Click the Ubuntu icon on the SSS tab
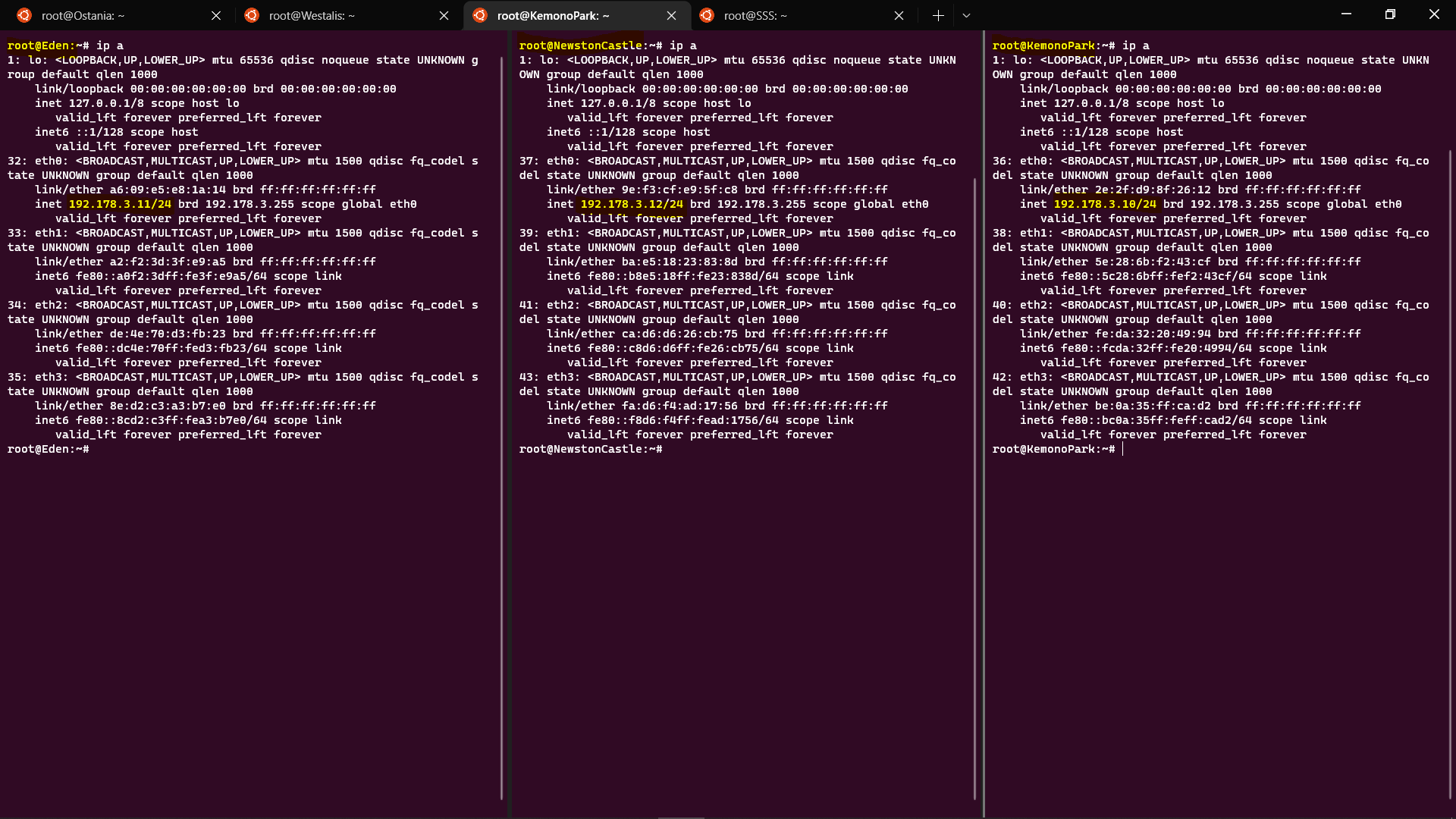Image resolution: width=1456 pixels, height=819 pixels. point(706,15)
